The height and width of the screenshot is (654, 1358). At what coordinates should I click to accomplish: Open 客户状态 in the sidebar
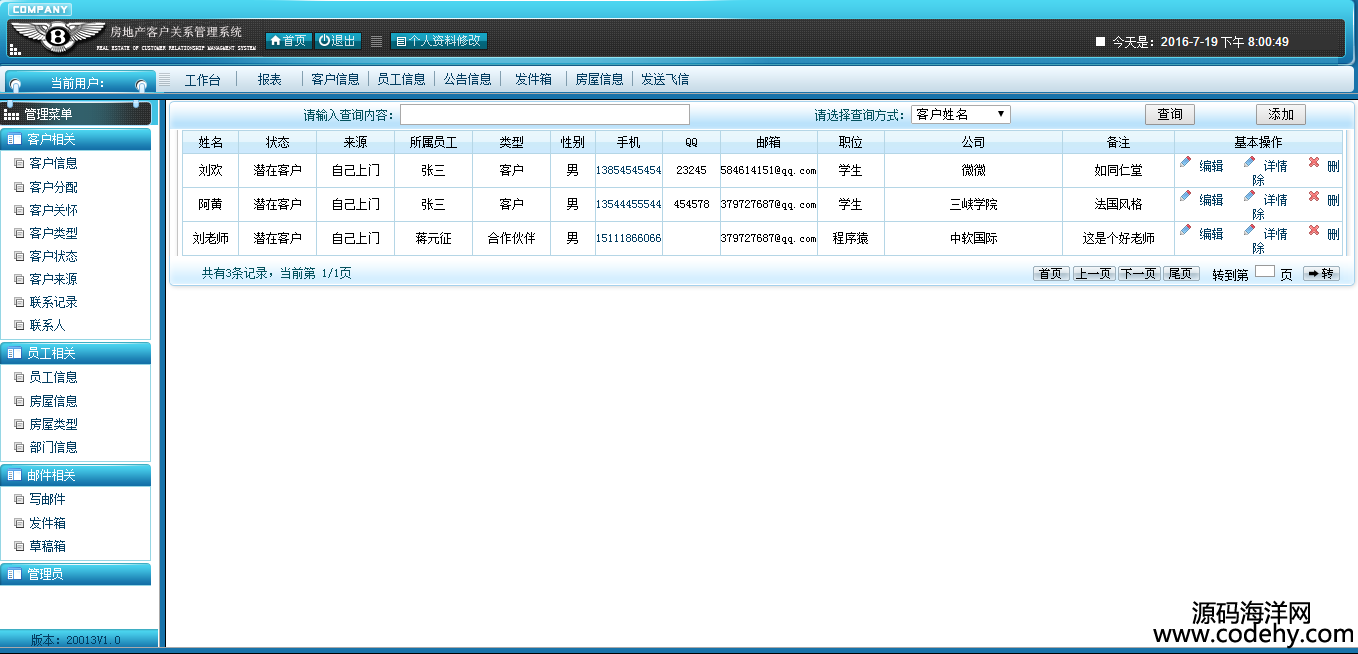pyautogui.click(x=53, y=256)
